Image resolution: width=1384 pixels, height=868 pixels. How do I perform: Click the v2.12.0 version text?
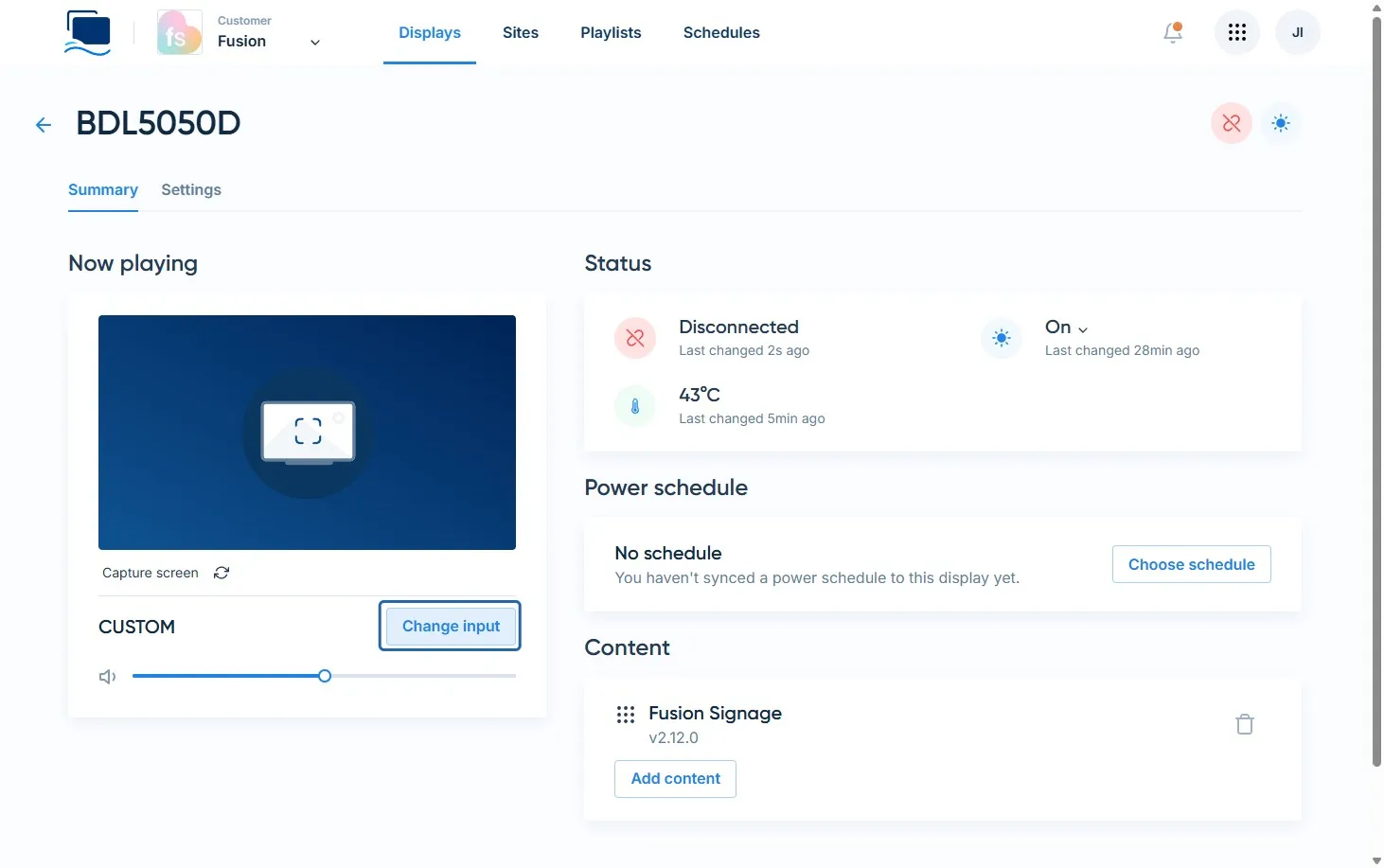pyautogui.click(x=673, y=738)
